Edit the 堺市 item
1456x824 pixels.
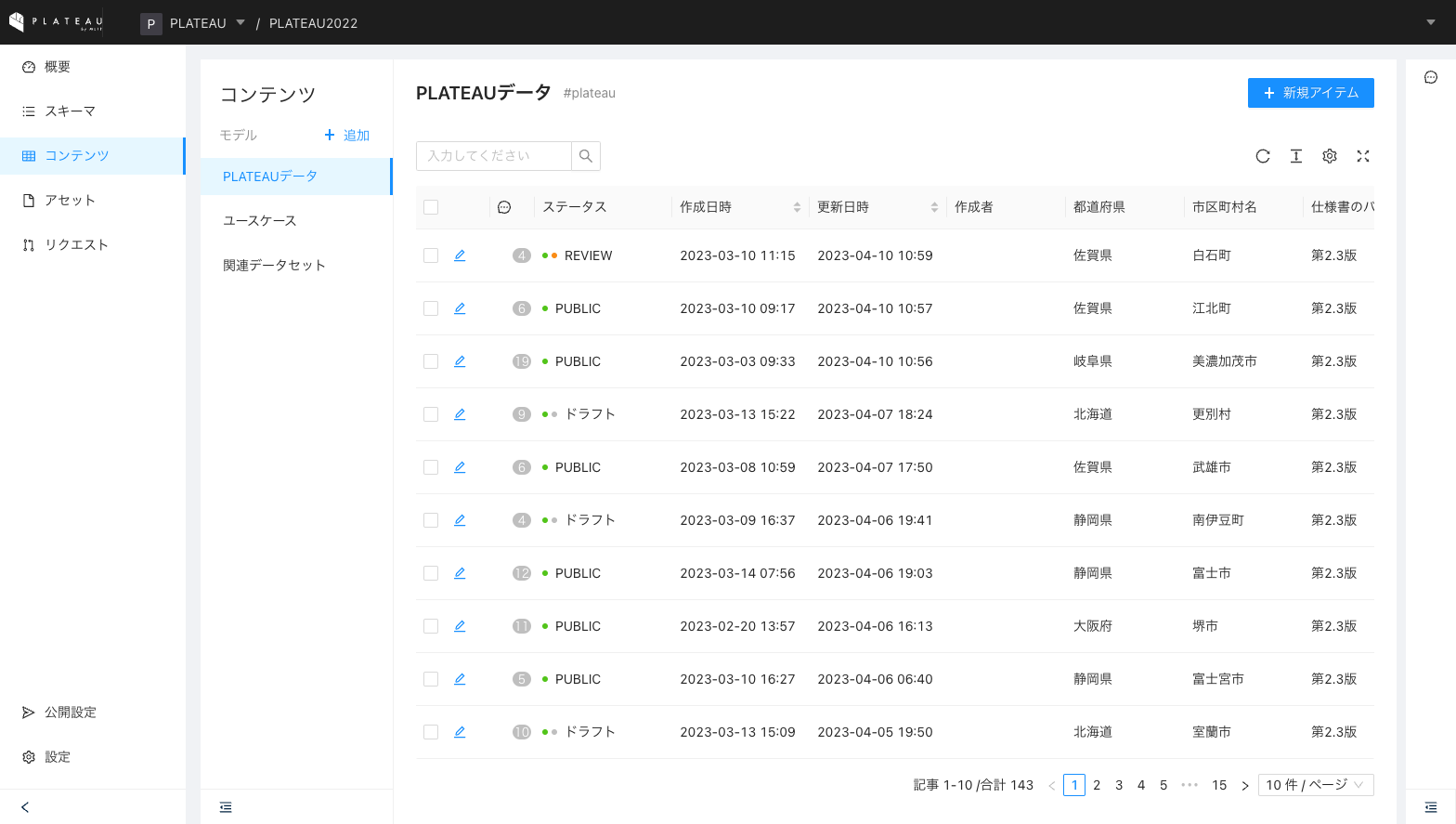(460, 626)
